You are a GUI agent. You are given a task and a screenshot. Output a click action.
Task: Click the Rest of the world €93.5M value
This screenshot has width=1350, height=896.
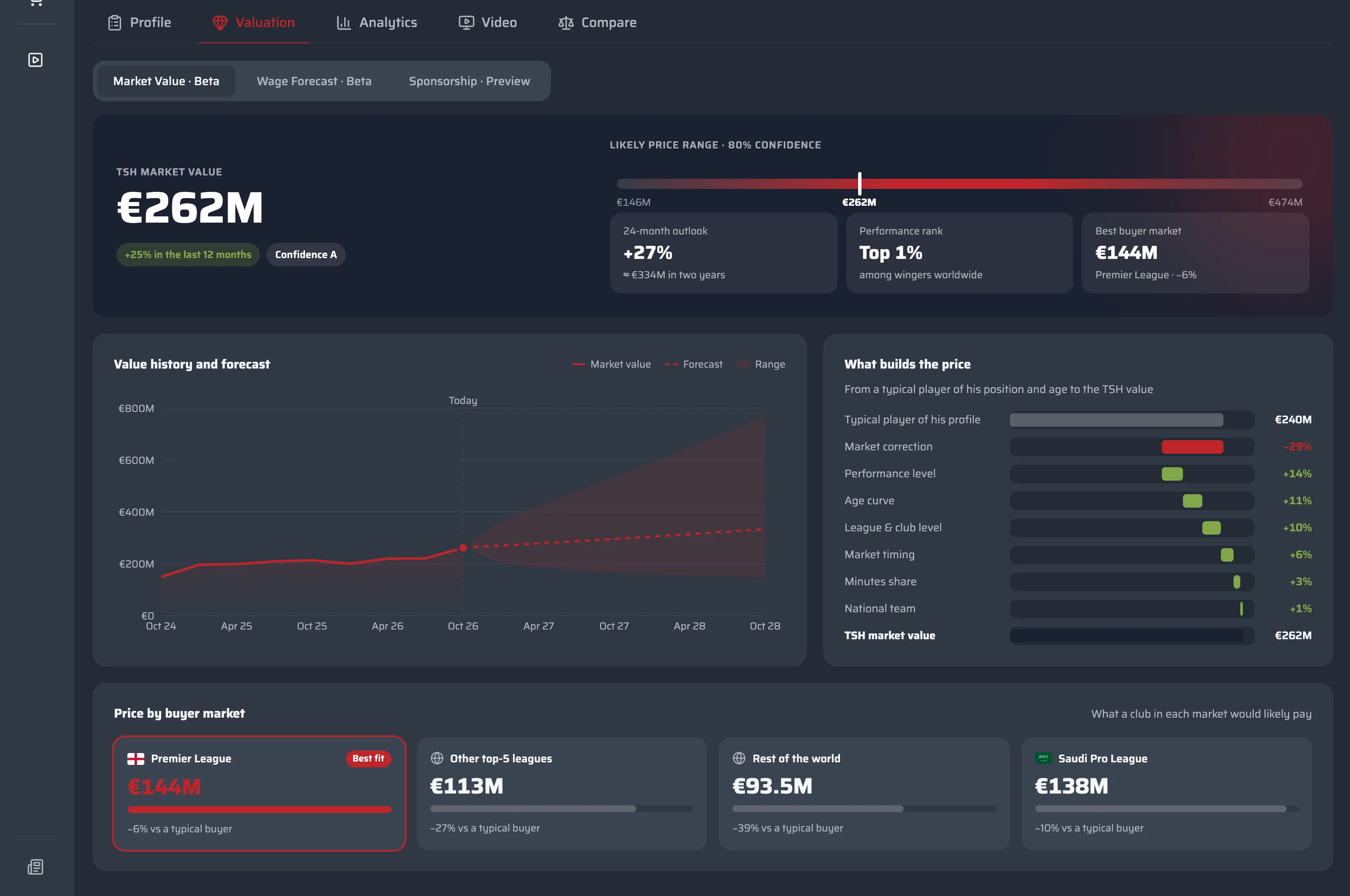pyautogui.click(x=772, y=786)
